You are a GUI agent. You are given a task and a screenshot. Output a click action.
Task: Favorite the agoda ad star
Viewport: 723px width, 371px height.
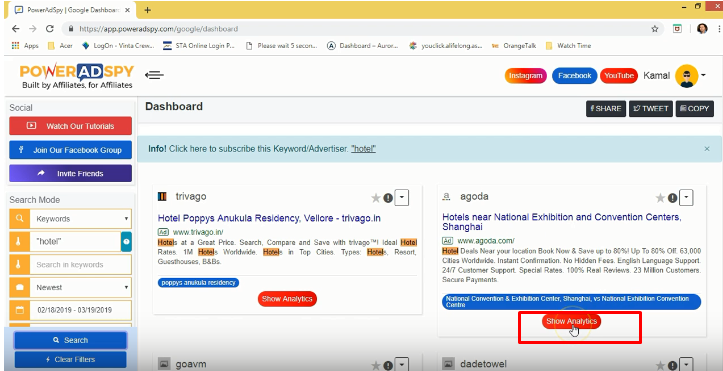pyautogui.click(x=660, y=198)
